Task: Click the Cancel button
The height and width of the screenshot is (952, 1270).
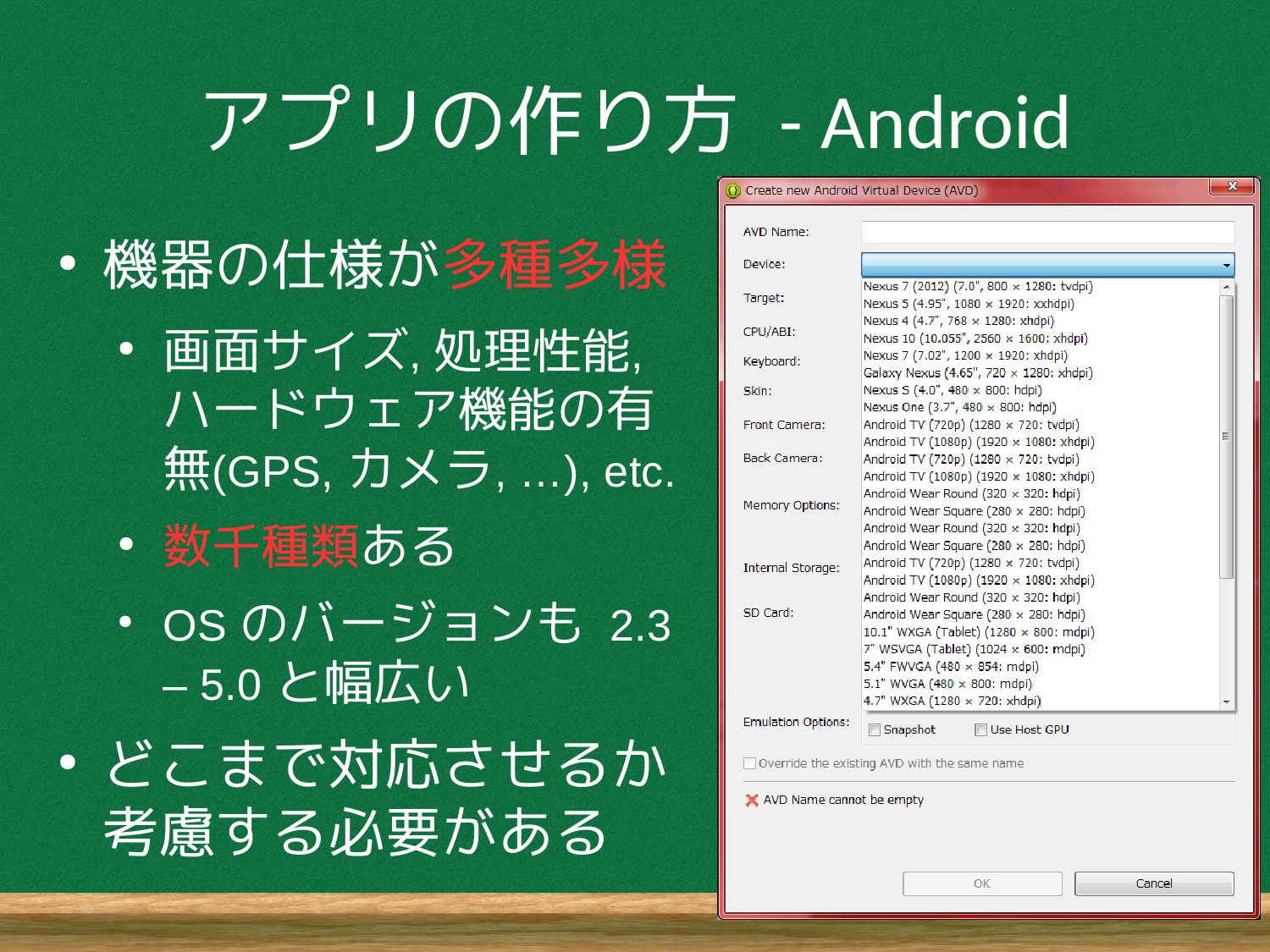Action: coord(1154,883)
